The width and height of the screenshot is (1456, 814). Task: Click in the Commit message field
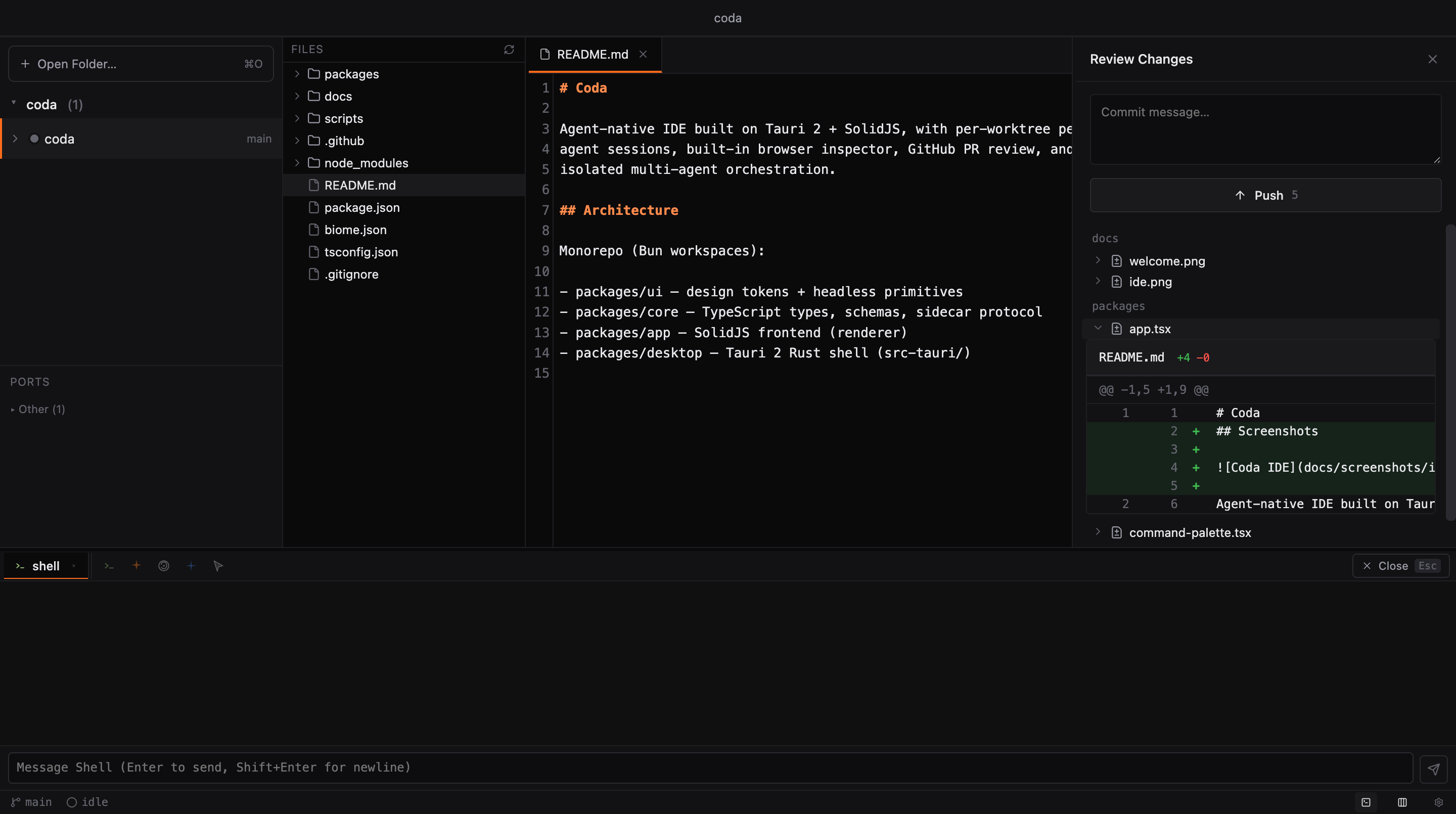pos(1265,129)
